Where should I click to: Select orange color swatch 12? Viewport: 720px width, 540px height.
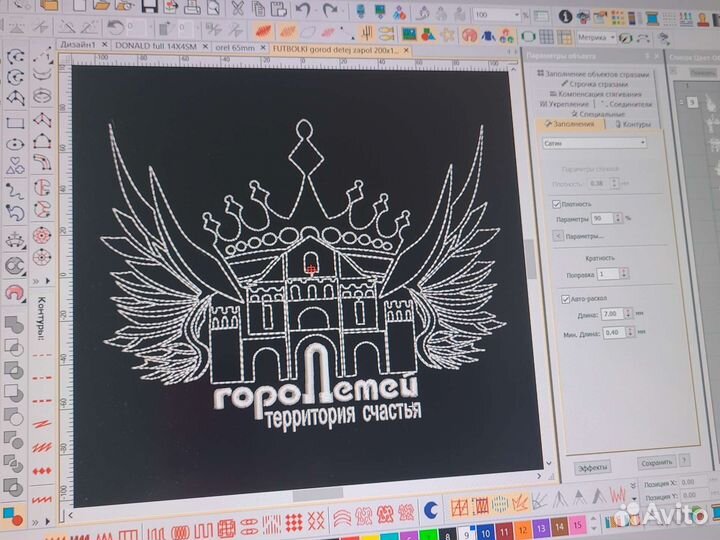[522, 529]
